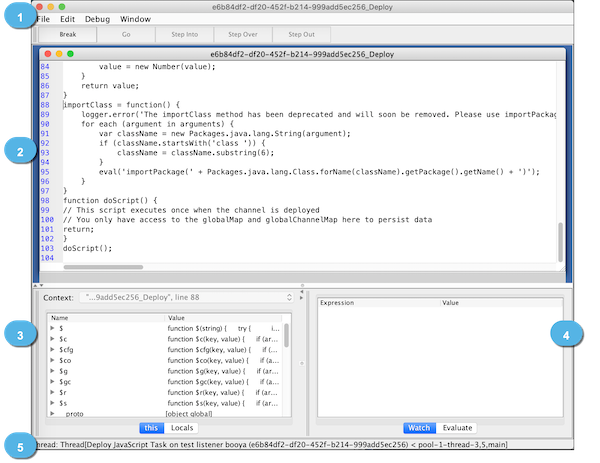Screen dimensions: 600x463
Task: Open the Edit menu
Action: pyautogui.click(x=67, y=19)
